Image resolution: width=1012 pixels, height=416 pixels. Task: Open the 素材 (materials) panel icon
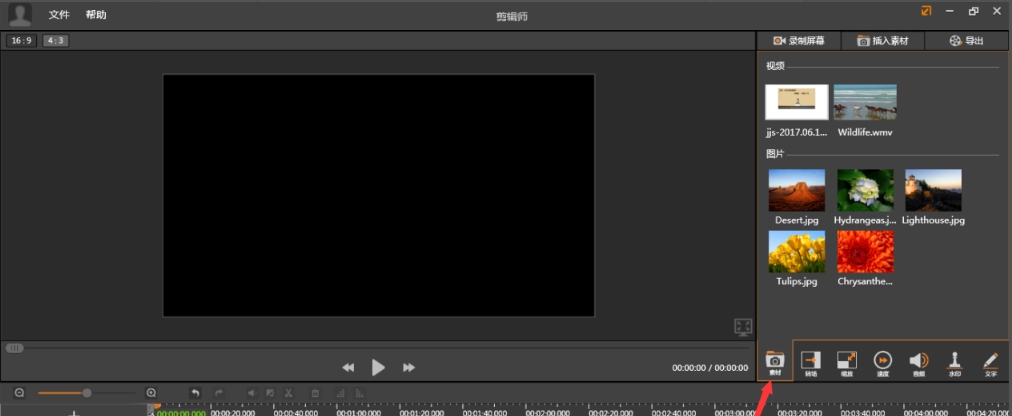[x=774, y=364]
